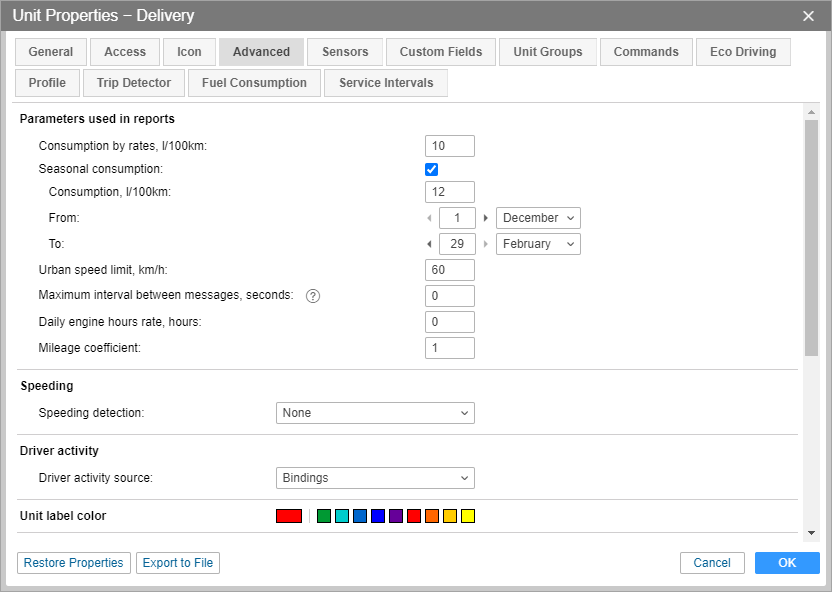Viewport: 832px width, 592px height.
Task: Close the Unit Properties dialog
Action: pyautogui.click(x=808, y=15)
